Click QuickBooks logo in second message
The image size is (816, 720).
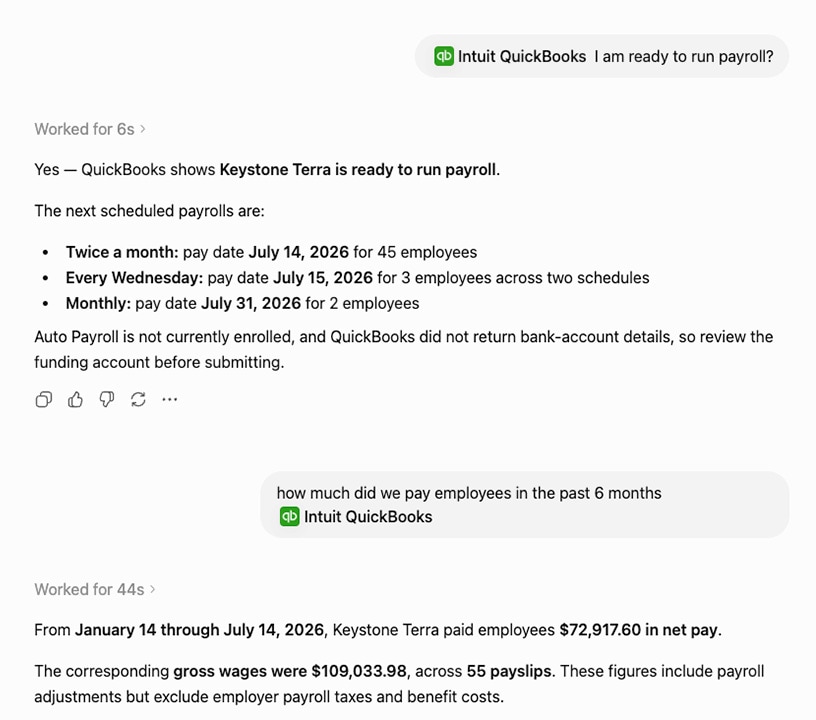289,517
